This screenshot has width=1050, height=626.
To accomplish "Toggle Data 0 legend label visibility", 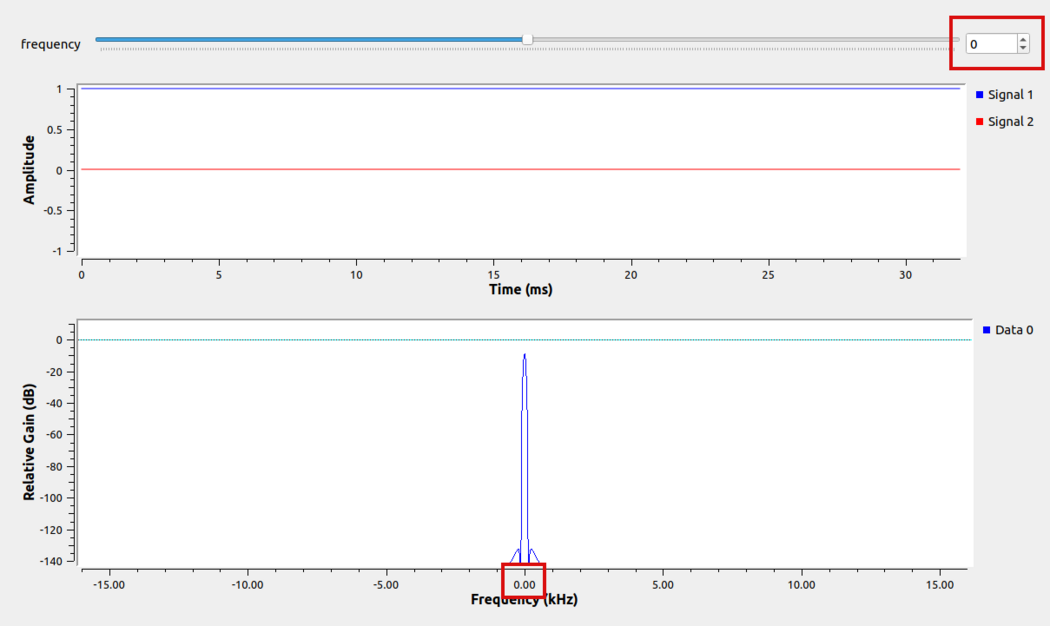I will (x=1014, y=330).
